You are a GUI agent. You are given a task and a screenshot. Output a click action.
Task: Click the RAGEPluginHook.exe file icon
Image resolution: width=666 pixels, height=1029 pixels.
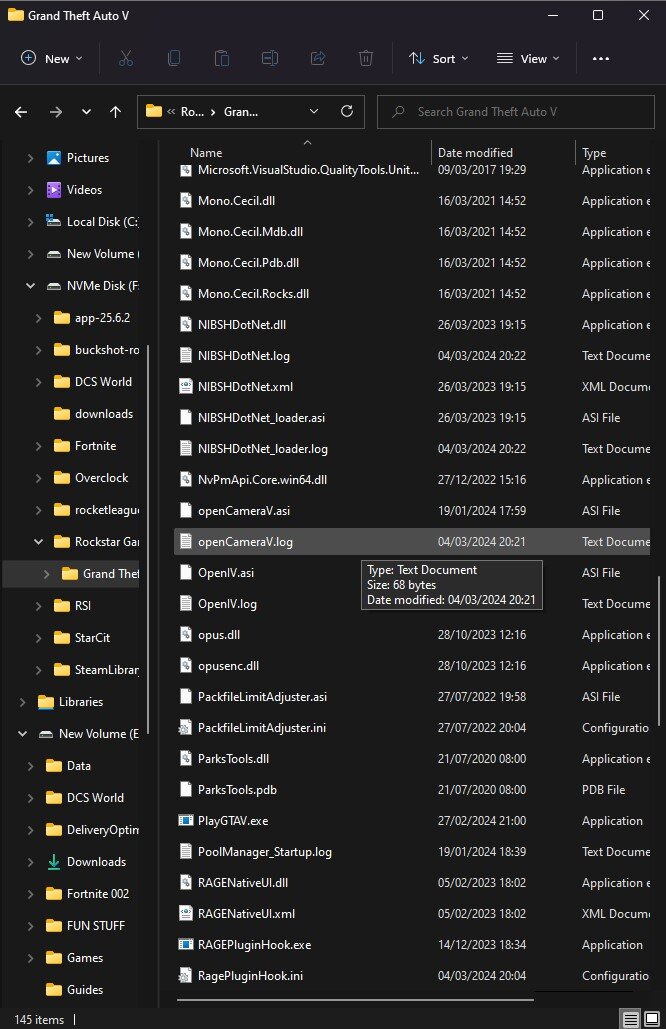(x=186, y=944)
